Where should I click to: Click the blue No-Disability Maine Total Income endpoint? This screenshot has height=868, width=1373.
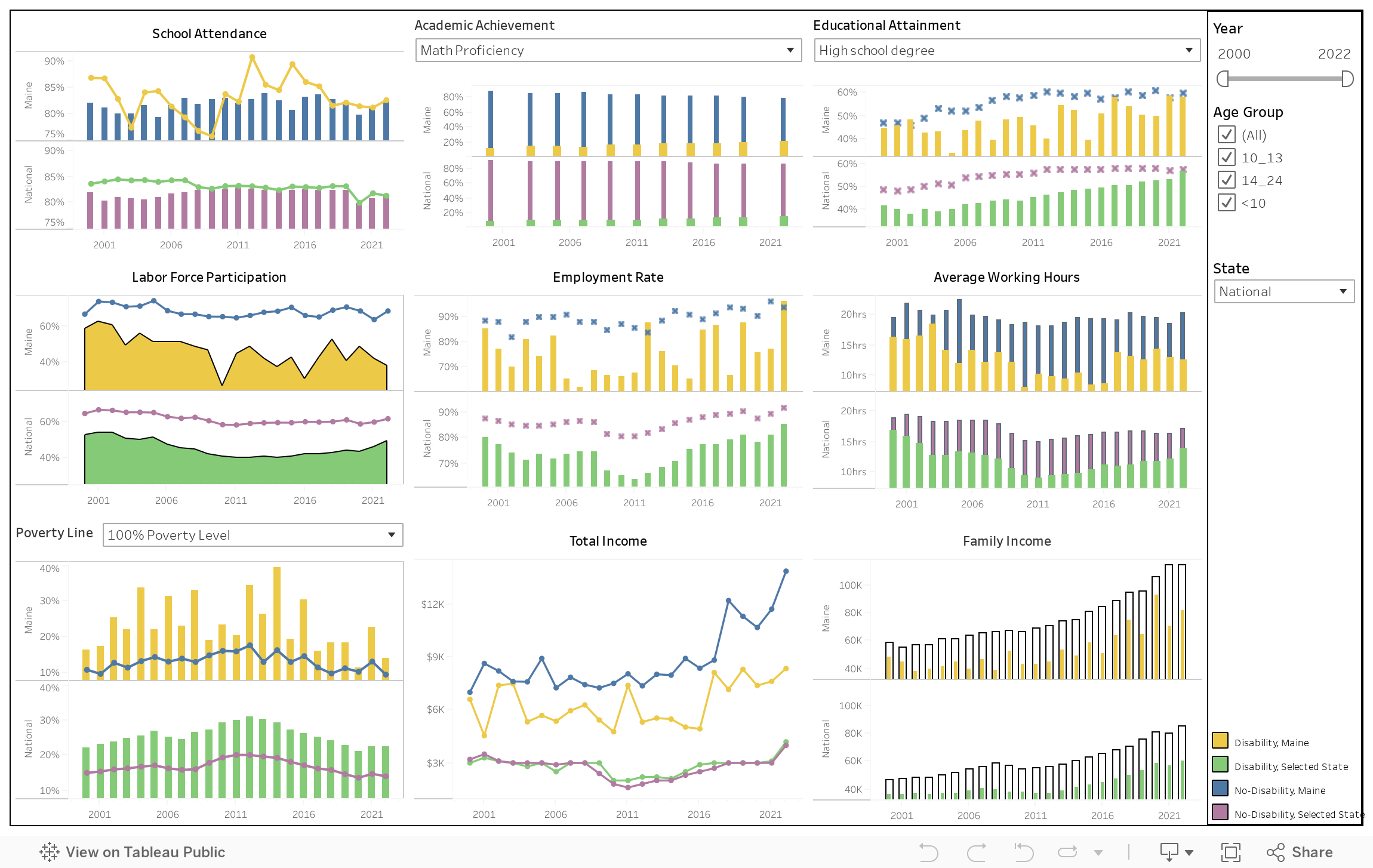pyautogui.click(x=786, y=571)
